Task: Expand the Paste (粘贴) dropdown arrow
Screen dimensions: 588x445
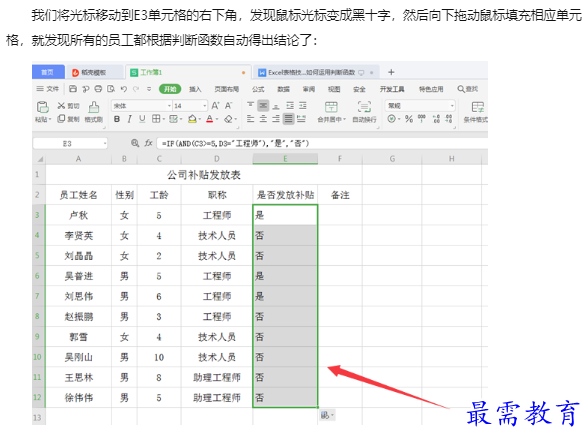Action: [50, 120]
